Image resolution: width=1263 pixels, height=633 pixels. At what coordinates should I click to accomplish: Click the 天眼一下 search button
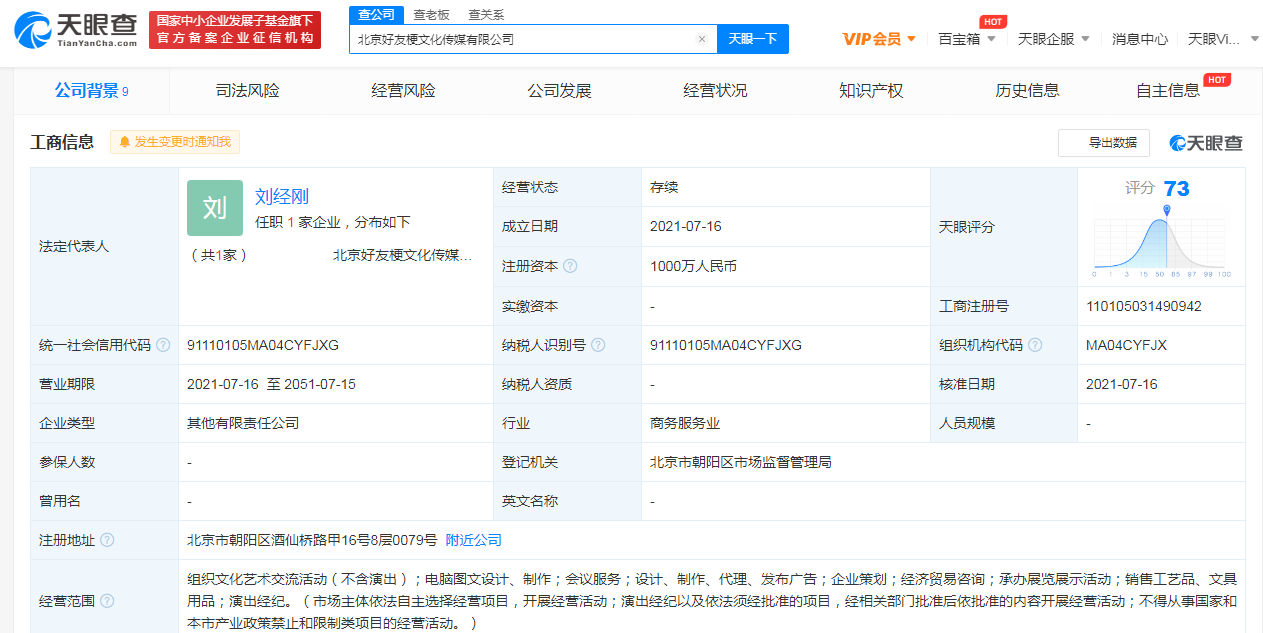coord(753,39)
